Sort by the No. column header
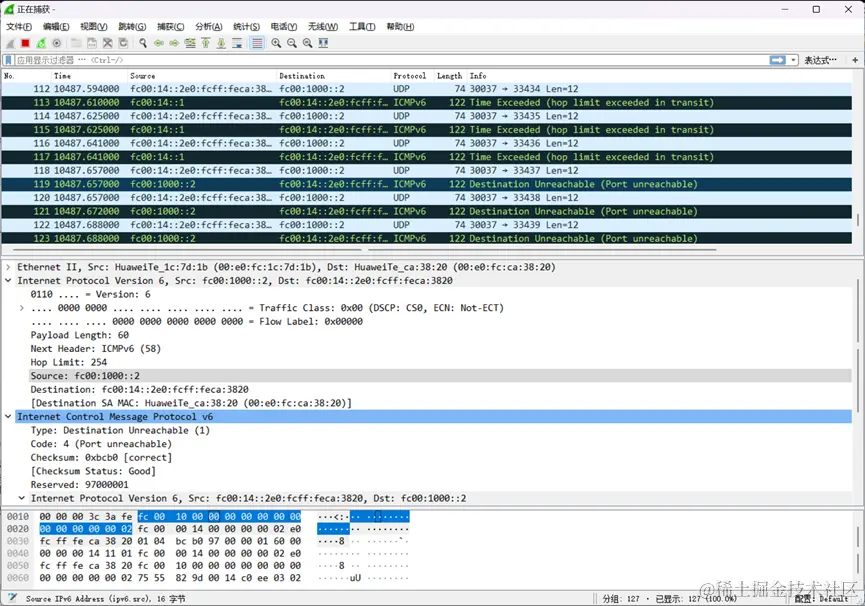865x606 pixels. coord(26,76)
